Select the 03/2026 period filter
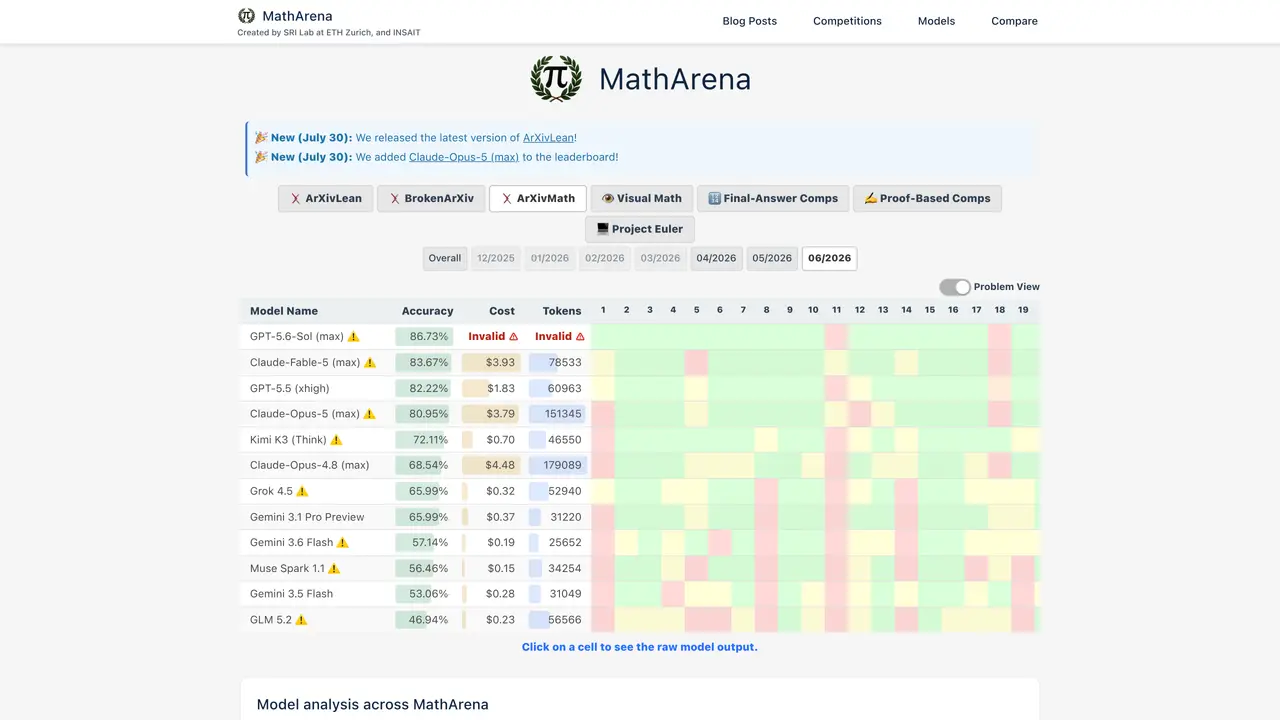 pos(660,258)
